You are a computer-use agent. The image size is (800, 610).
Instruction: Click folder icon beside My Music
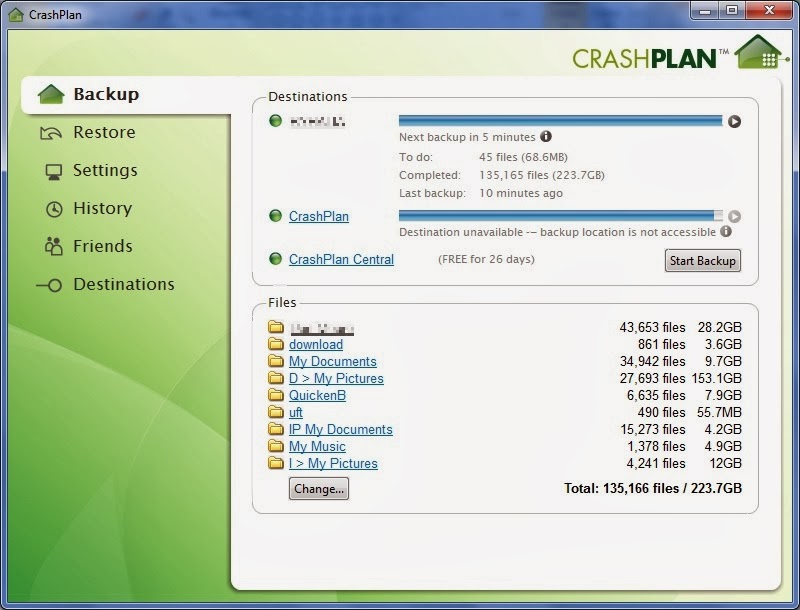[x=276, y=446]
